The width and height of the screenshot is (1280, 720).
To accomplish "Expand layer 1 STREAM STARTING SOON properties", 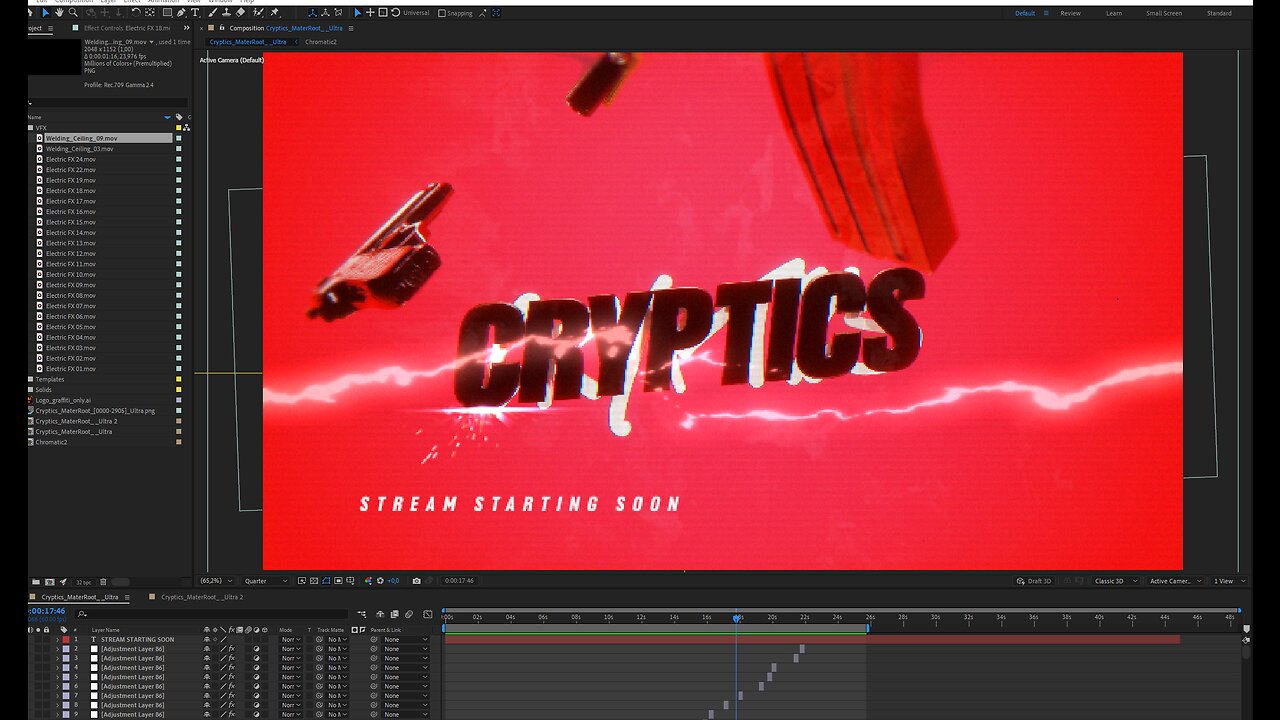I will [x=57, y=639].
